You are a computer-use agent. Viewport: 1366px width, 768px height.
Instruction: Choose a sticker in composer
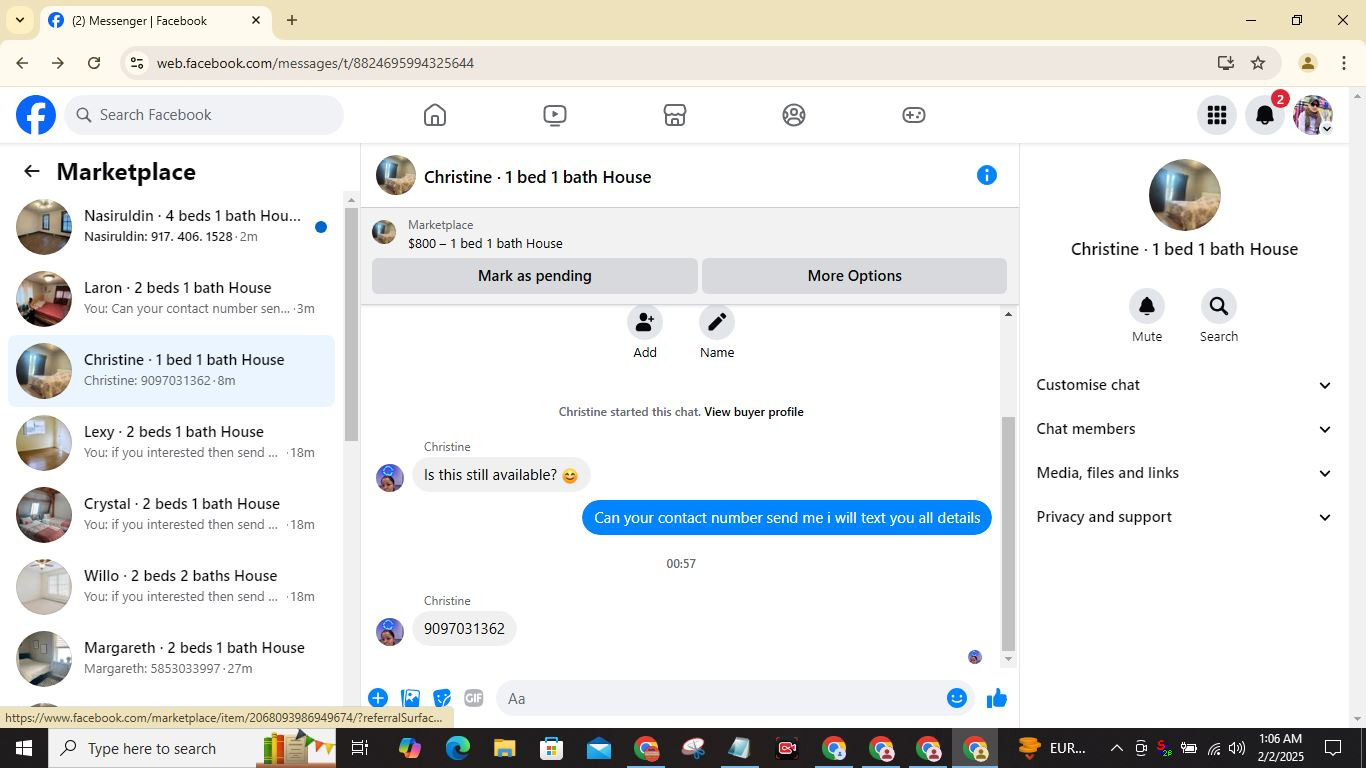[x=442, y=698]
